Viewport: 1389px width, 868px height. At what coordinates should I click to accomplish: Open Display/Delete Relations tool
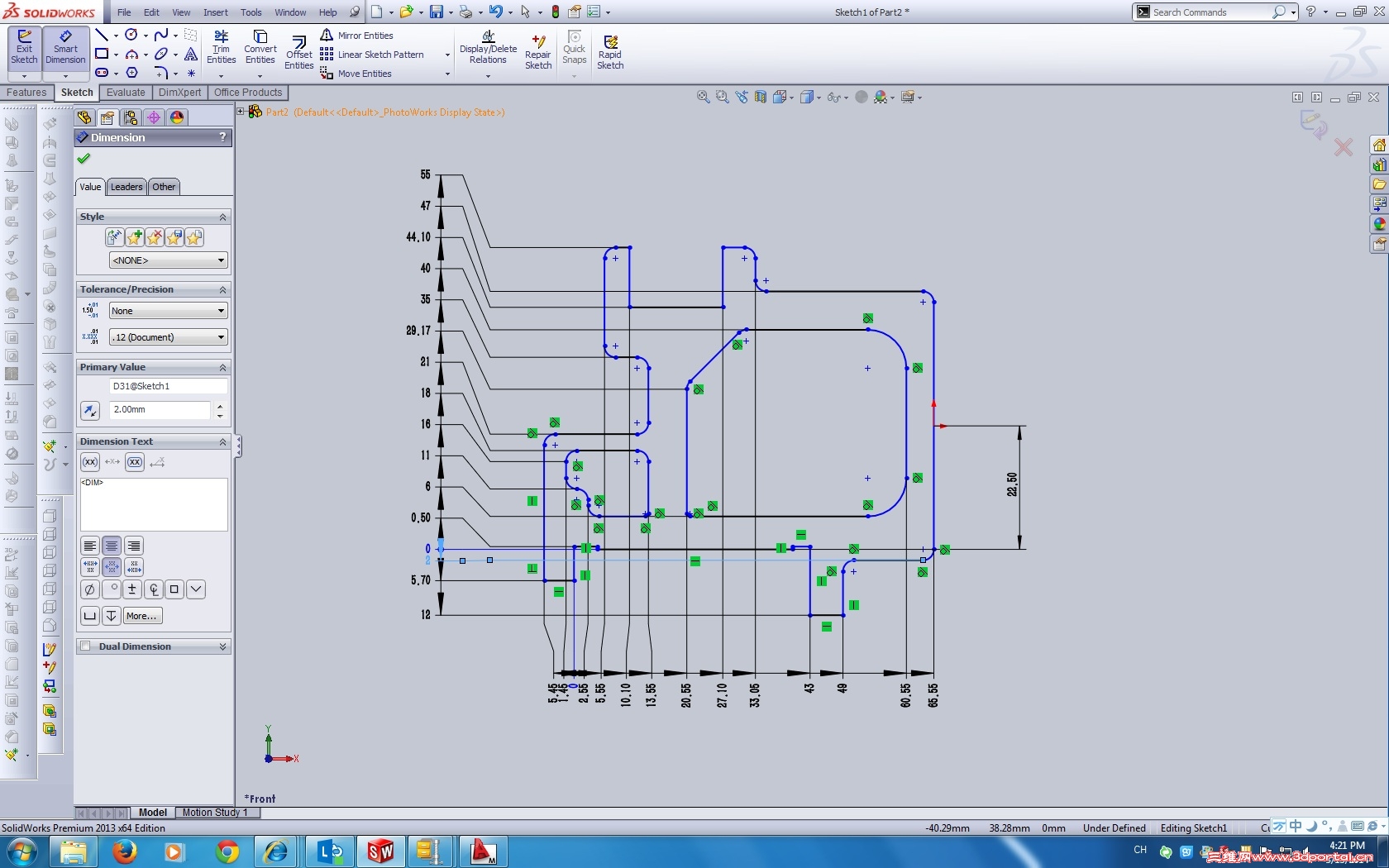[489, 48]
